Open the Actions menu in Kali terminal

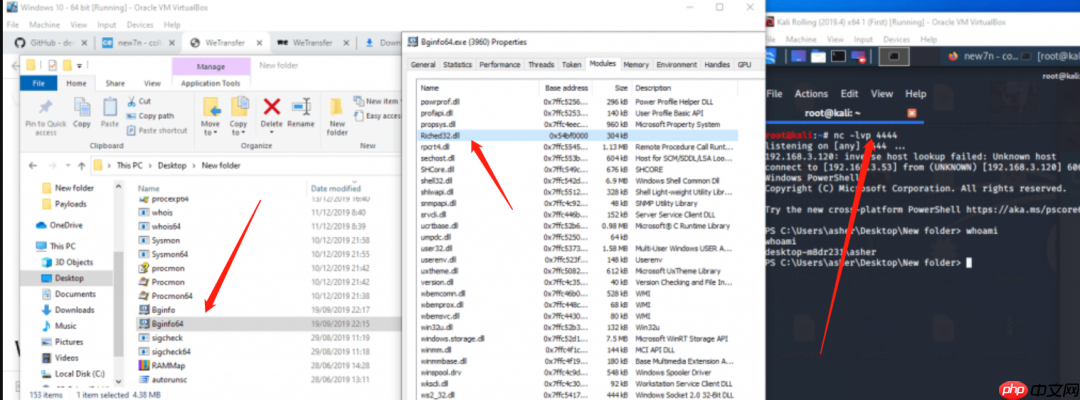pyautogui.click(x=811, y=94)
